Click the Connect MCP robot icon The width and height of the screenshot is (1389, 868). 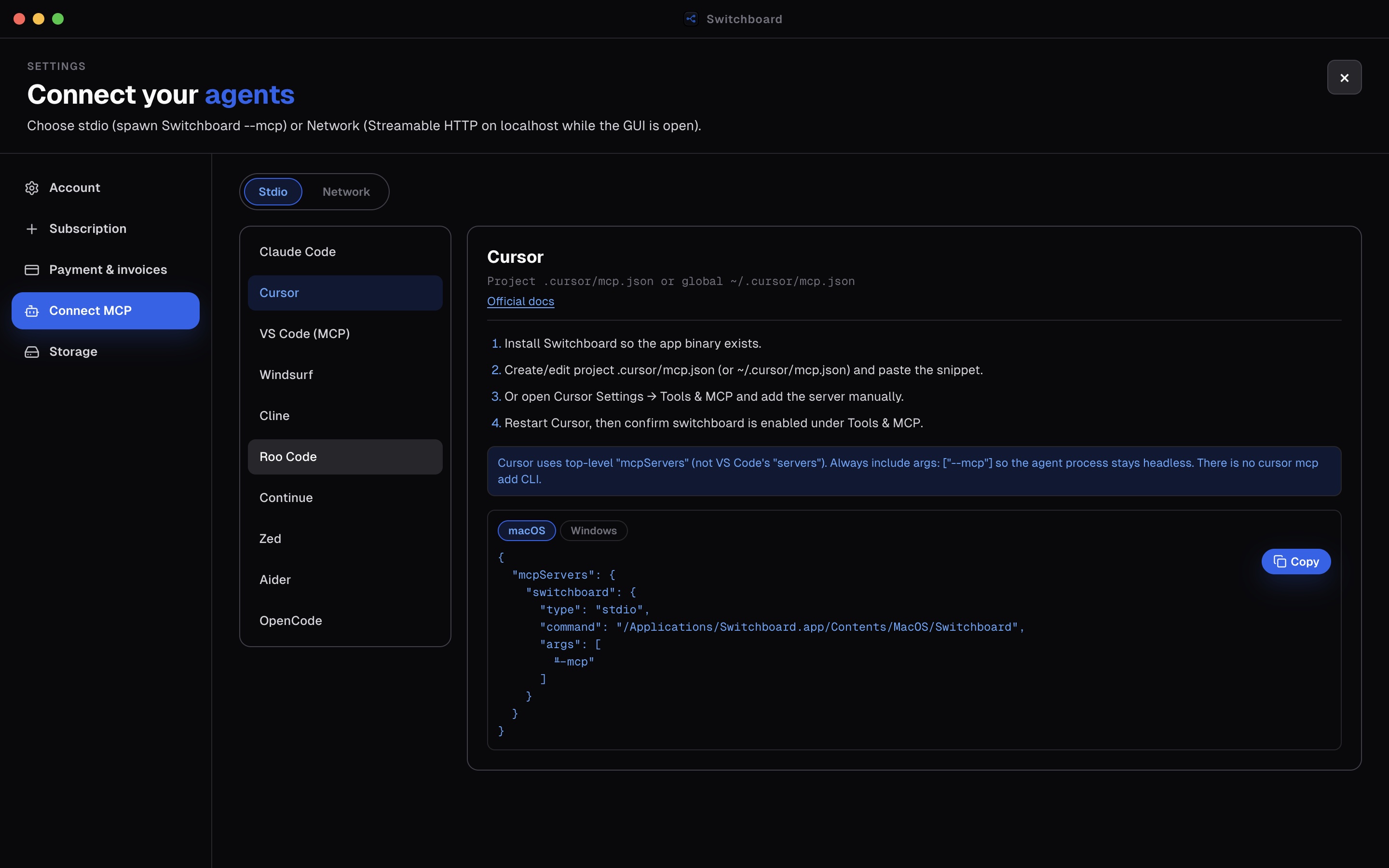31,311
